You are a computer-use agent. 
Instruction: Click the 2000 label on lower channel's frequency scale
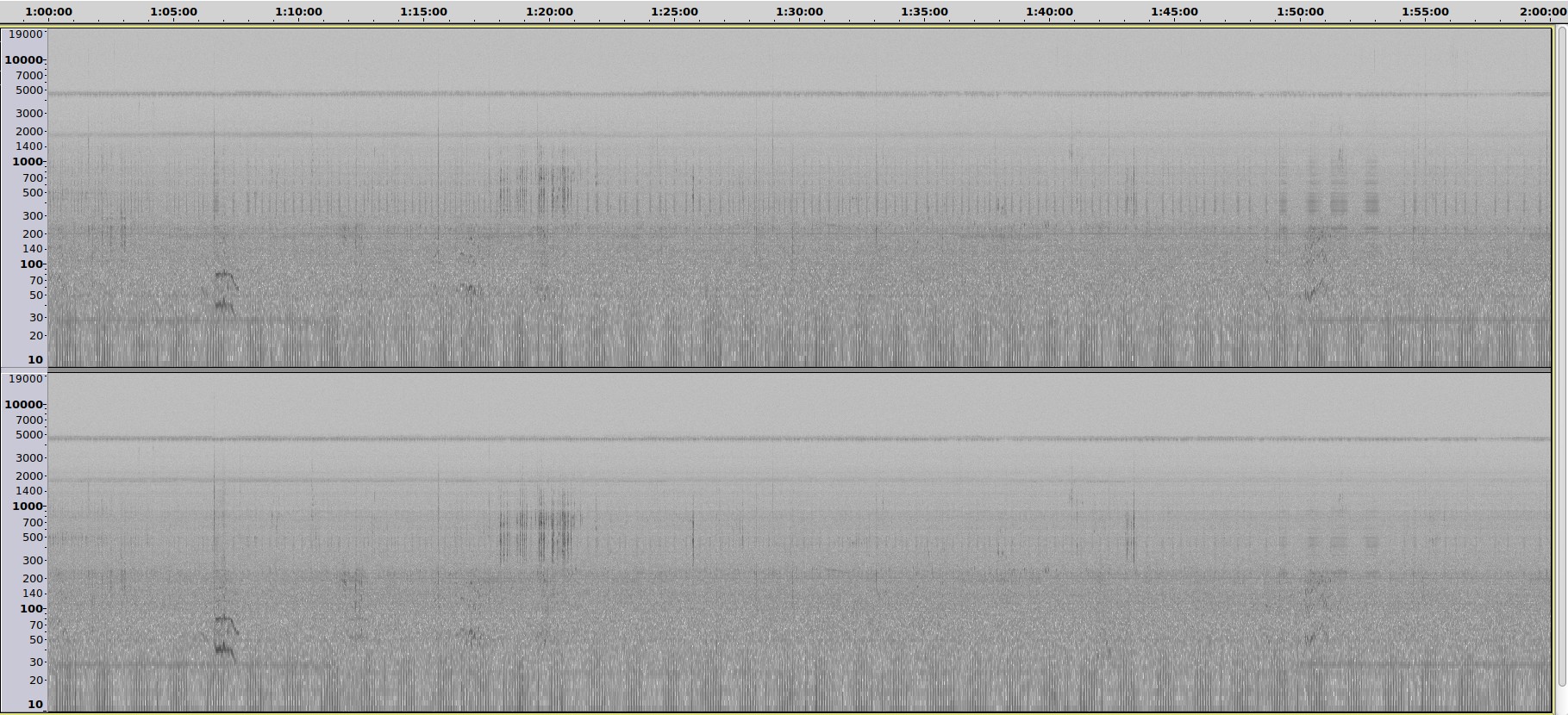tap(29, 476)
